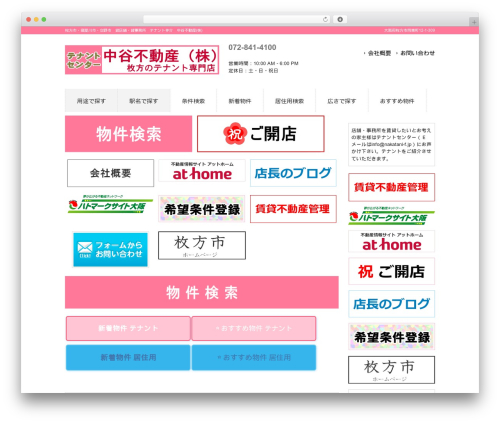Click the sidebar 祝 ご開店 banner

pos(392,271)
